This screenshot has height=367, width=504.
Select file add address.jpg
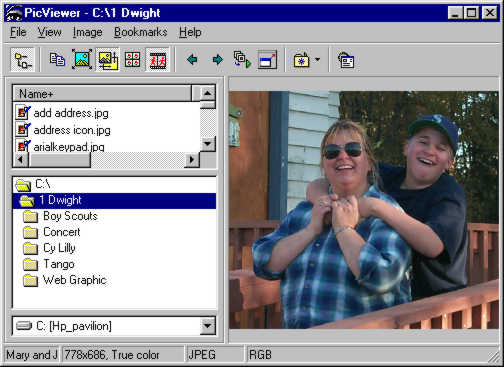[71, 113]
